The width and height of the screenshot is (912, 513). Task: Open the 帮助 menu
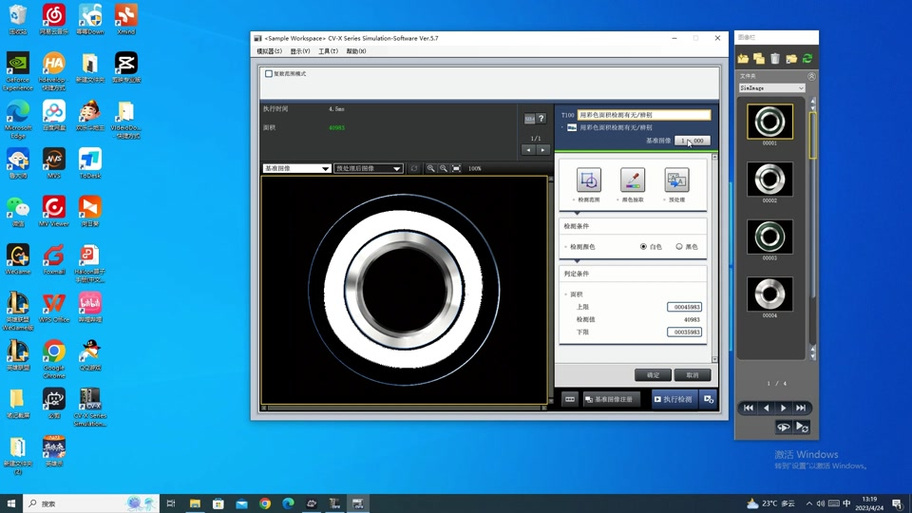point(356,51)
